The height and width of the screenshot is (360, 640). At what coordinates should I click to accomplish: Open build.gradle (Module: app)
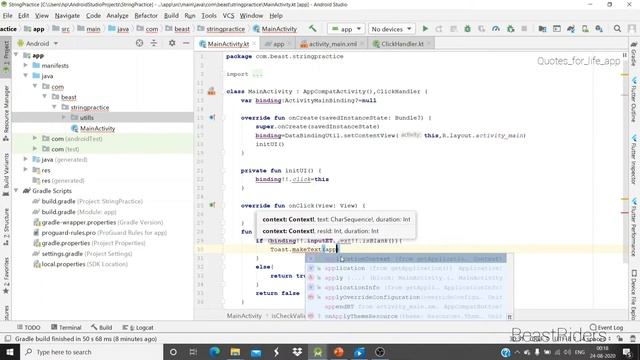pos(79,212)
